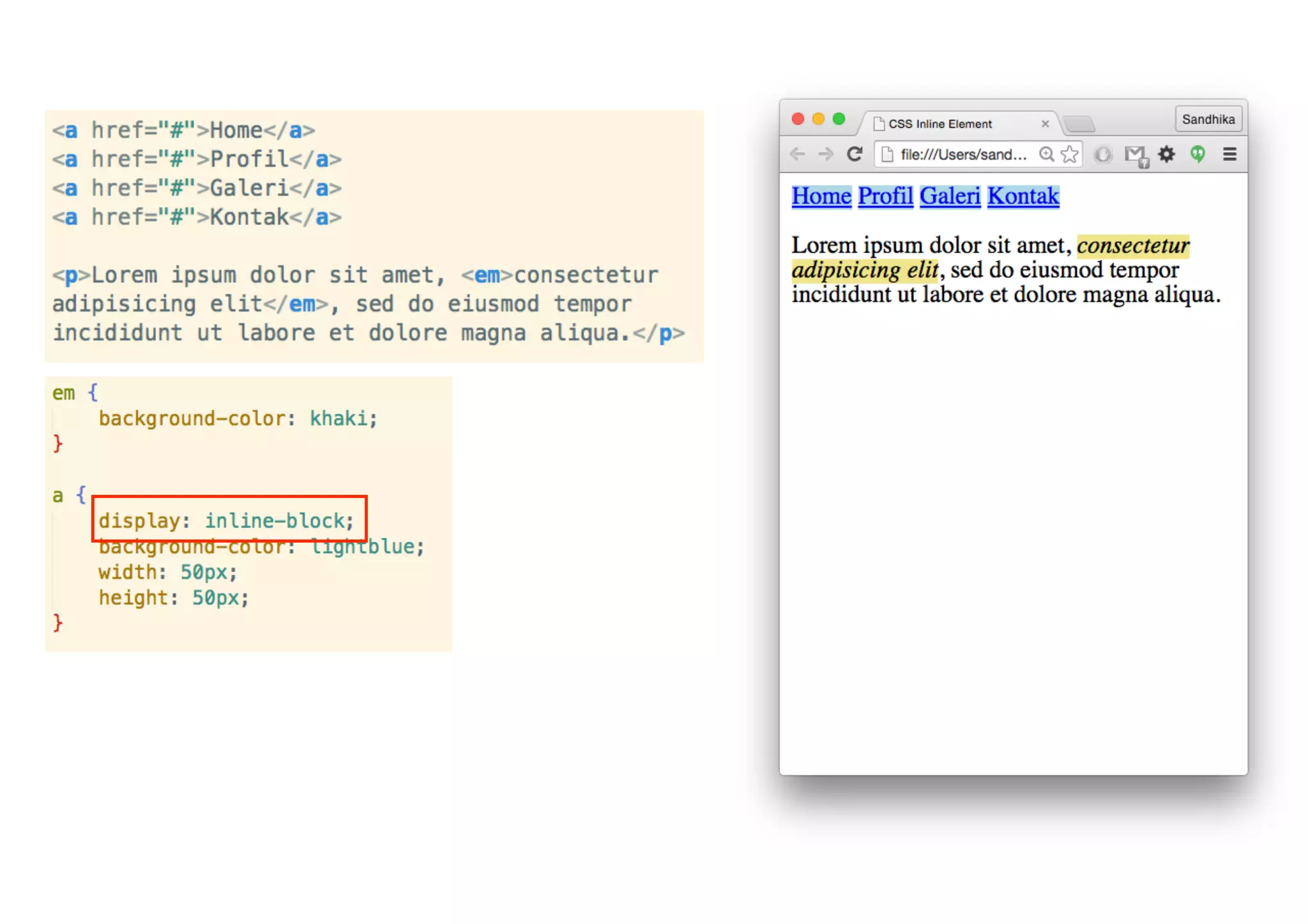This screenshot has height=924, width=1308.
Task: Open the Gmail checker extension icon
Action: tap(1136, 155)
